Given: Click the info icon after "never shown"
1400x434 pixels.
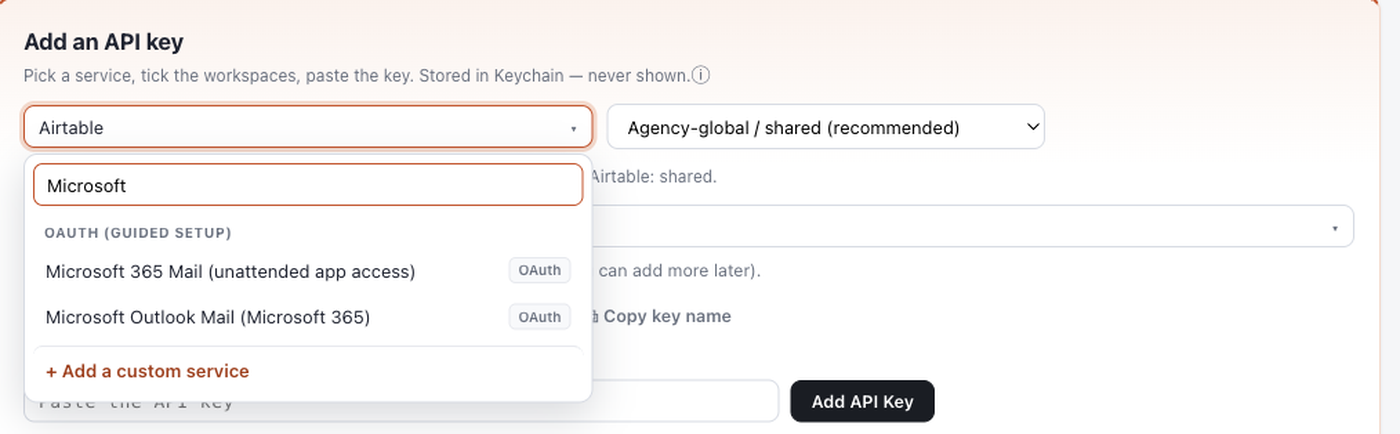Looking at the screenshot, I should pyautogui.click(x=701, y=75).
